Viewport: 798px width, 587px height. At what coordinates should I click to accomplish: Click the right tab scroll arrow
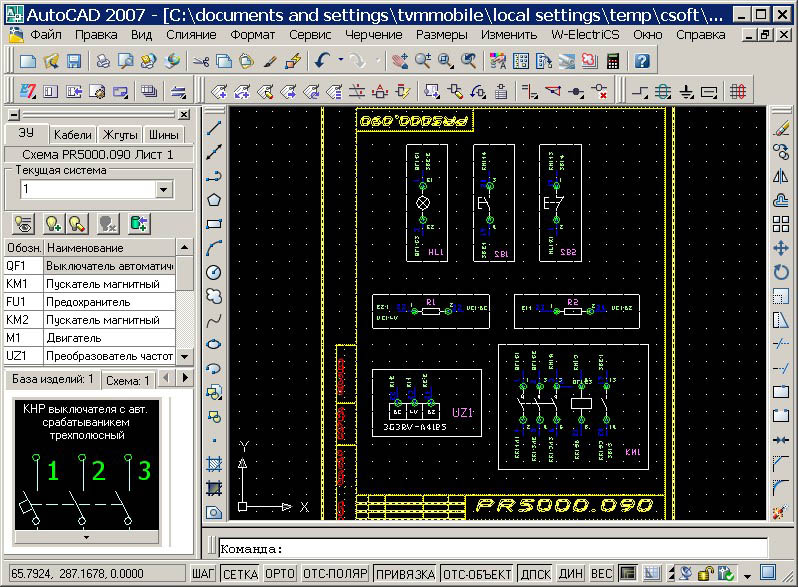coord(185,378)
